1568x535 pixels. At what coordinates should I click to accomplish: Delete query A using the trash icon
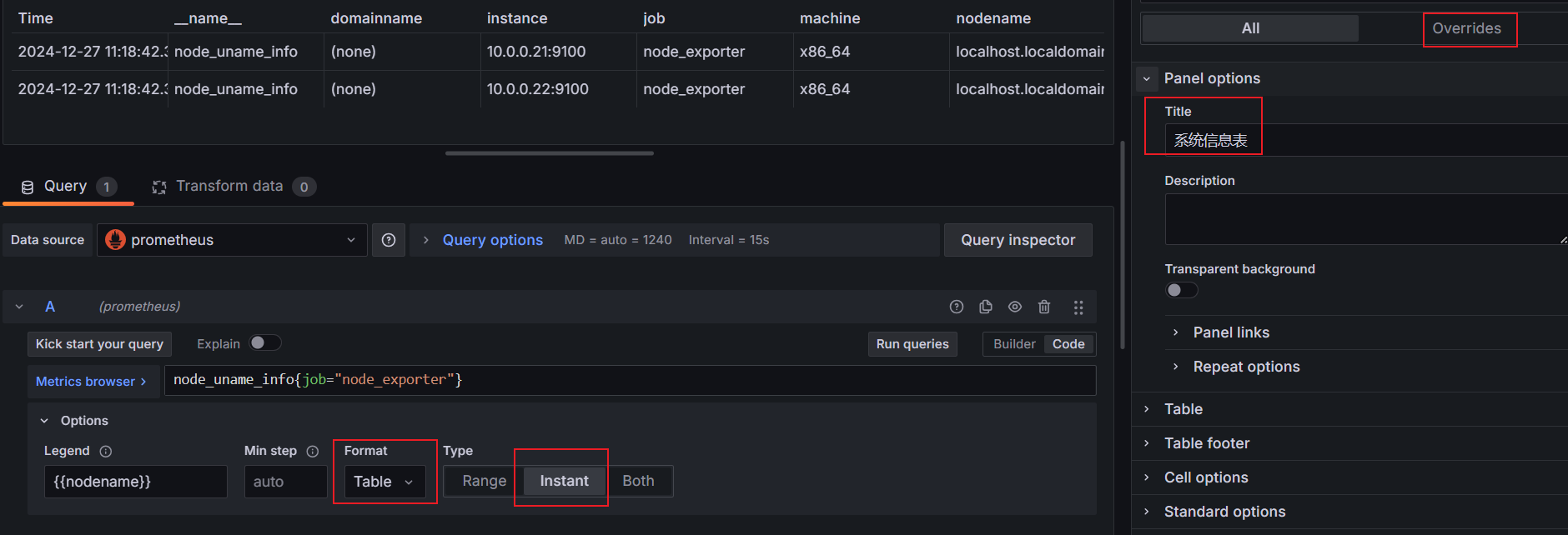1043,307
